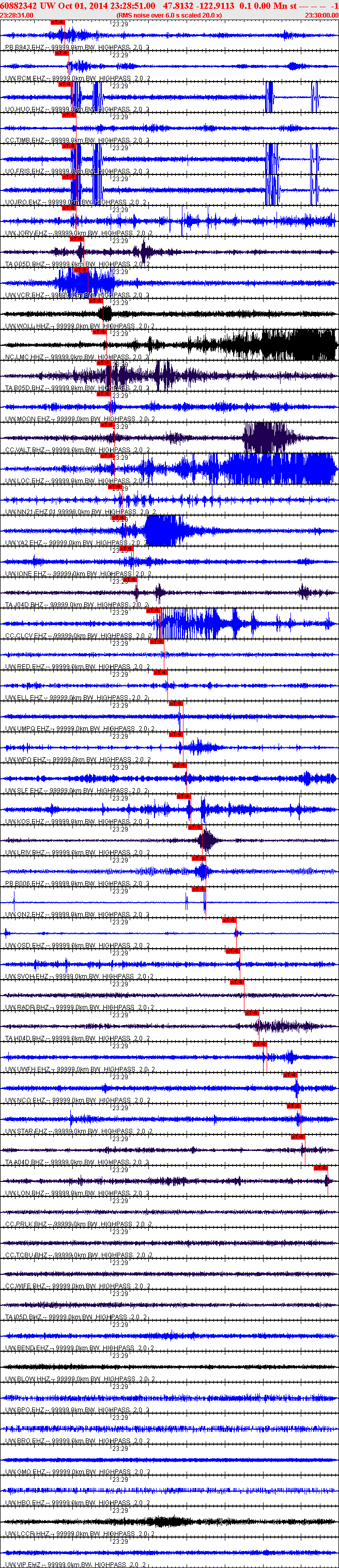Select the UW.LON.BHZ station label

(77, 1194)
